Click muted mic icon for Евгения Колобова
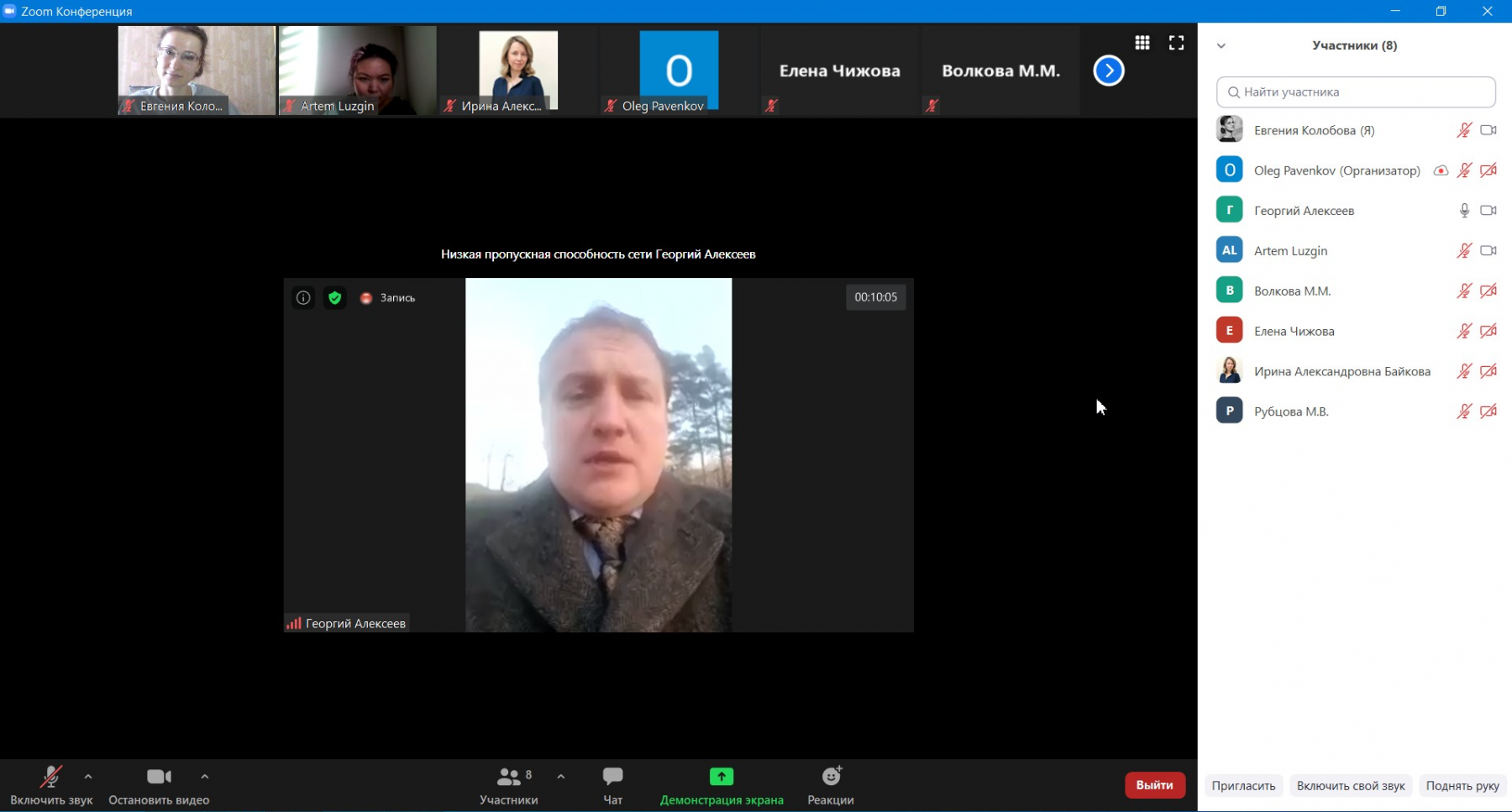Image resolution: width=1512 pixels, height=812 pixels. [1464, 130]
